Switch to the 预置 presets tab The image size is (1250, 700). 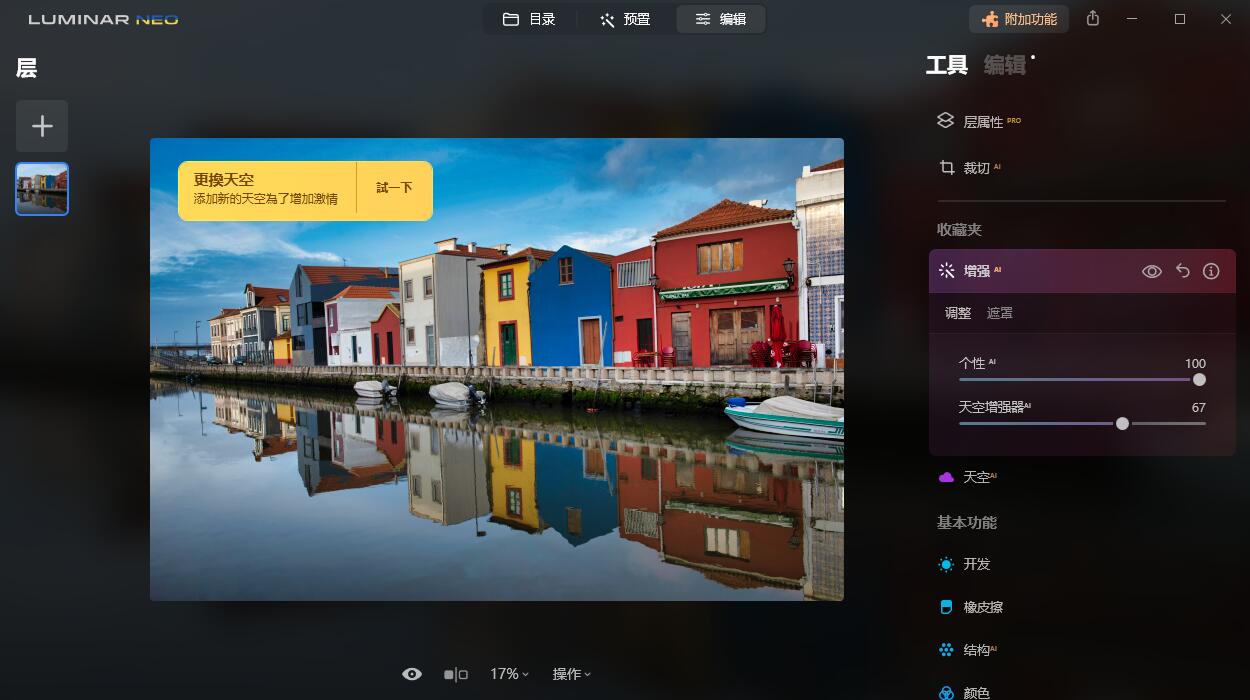(x=626, y=18)
